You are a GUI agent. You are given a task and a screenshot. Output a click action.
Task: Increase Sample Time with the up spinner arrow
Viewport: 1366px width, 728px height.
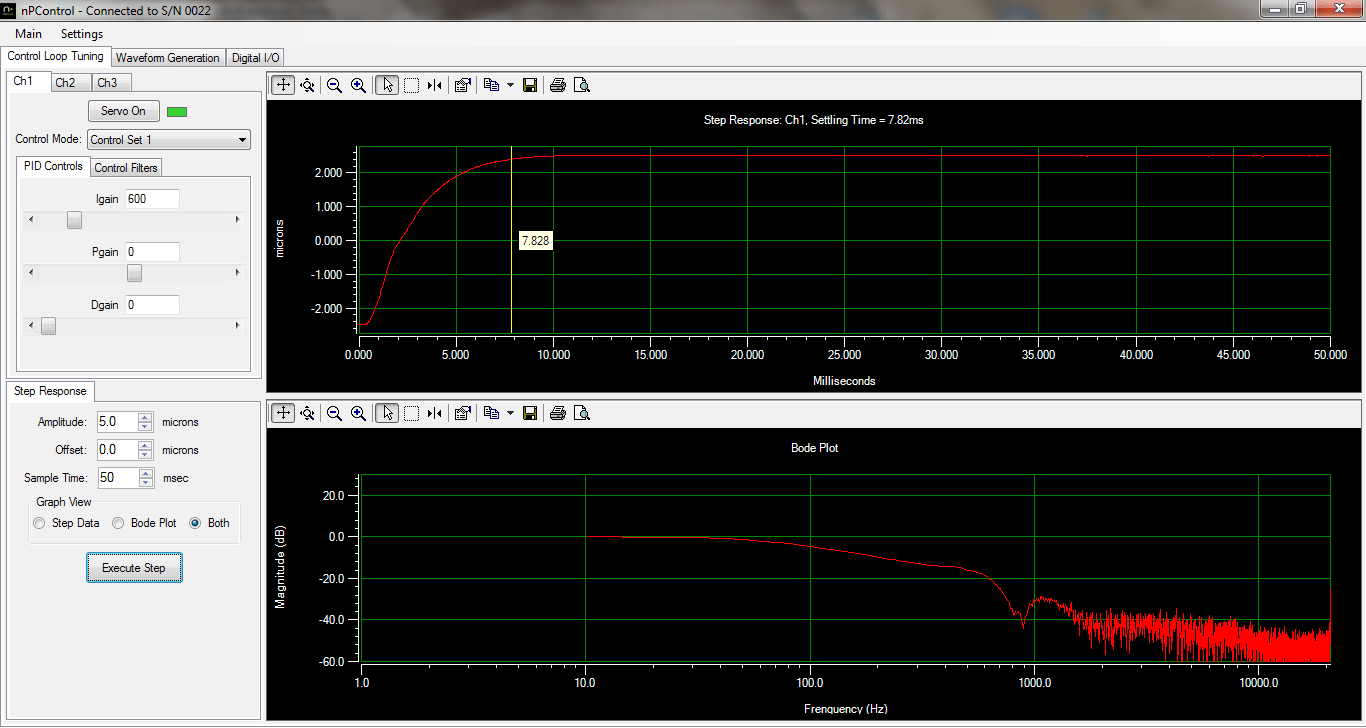145,474
